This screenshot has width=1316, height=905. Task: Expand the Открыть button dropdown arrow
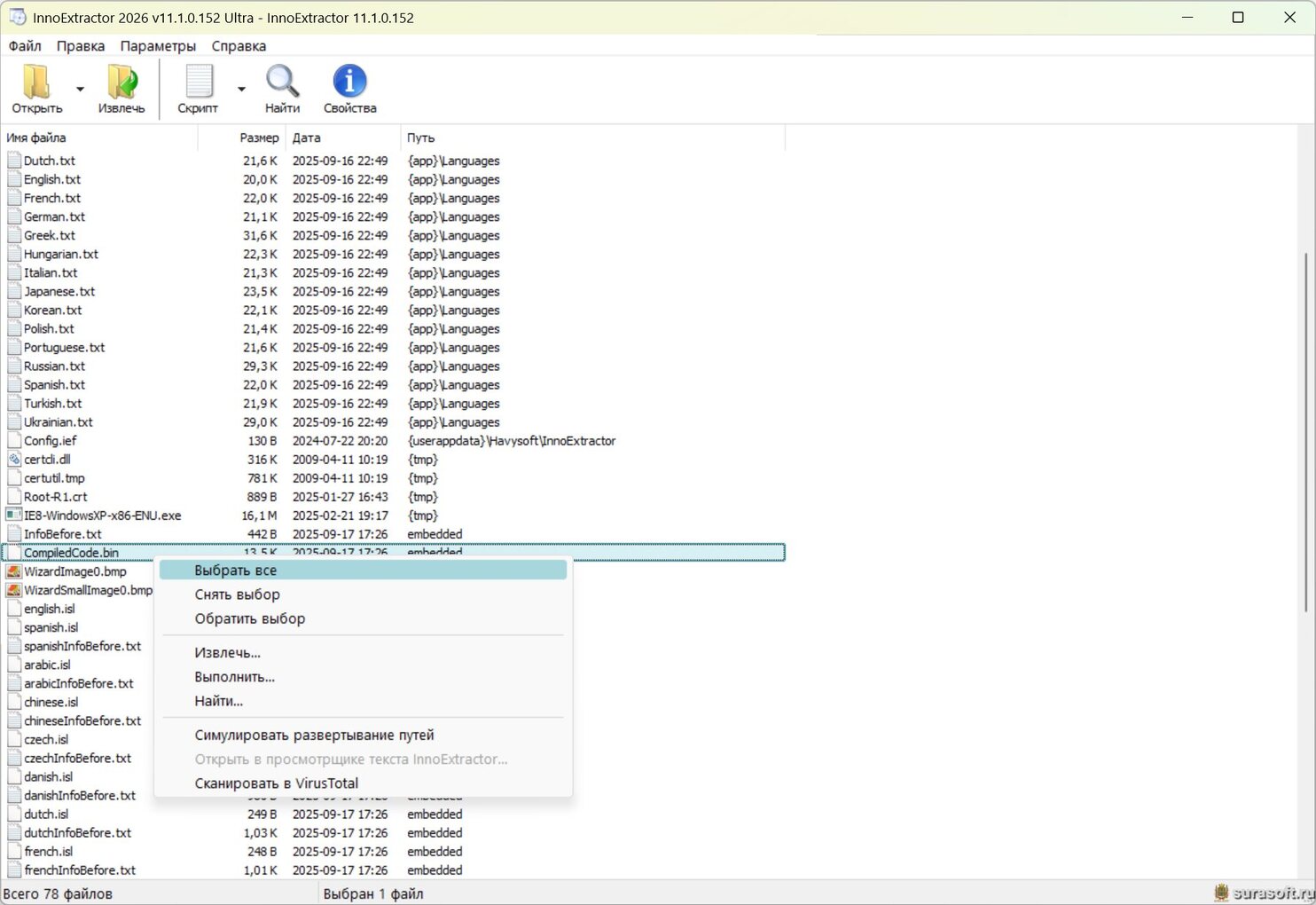click(x=80, y=89)
